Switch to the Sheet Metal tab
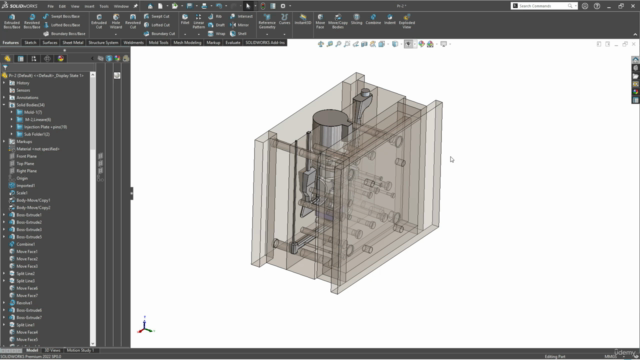640x360 pixels. [73, 42]
